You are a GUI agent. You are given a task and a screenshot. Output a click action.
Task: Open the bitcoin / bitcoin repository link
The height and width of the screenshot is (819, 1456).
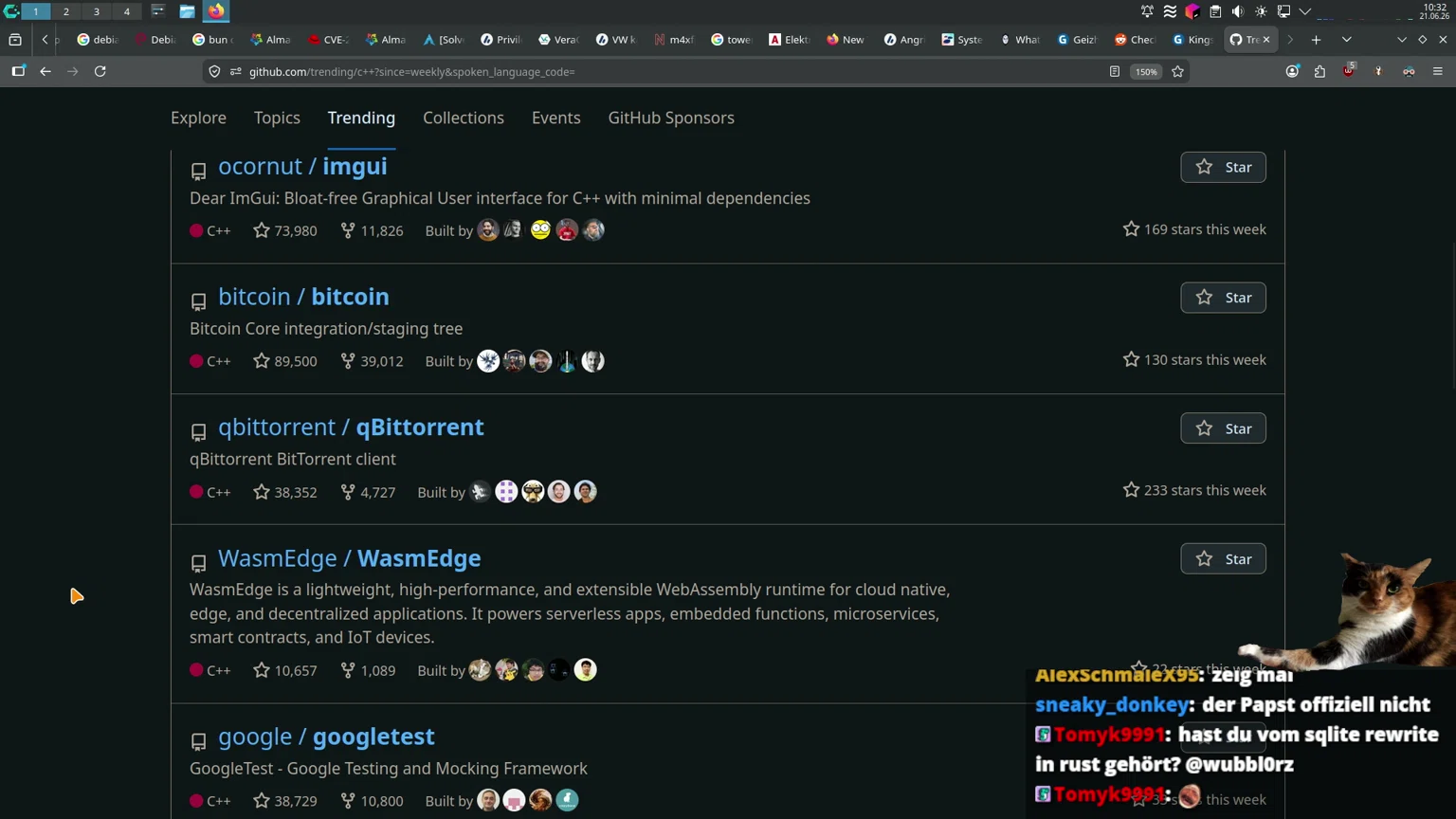[x=303, y=297]
